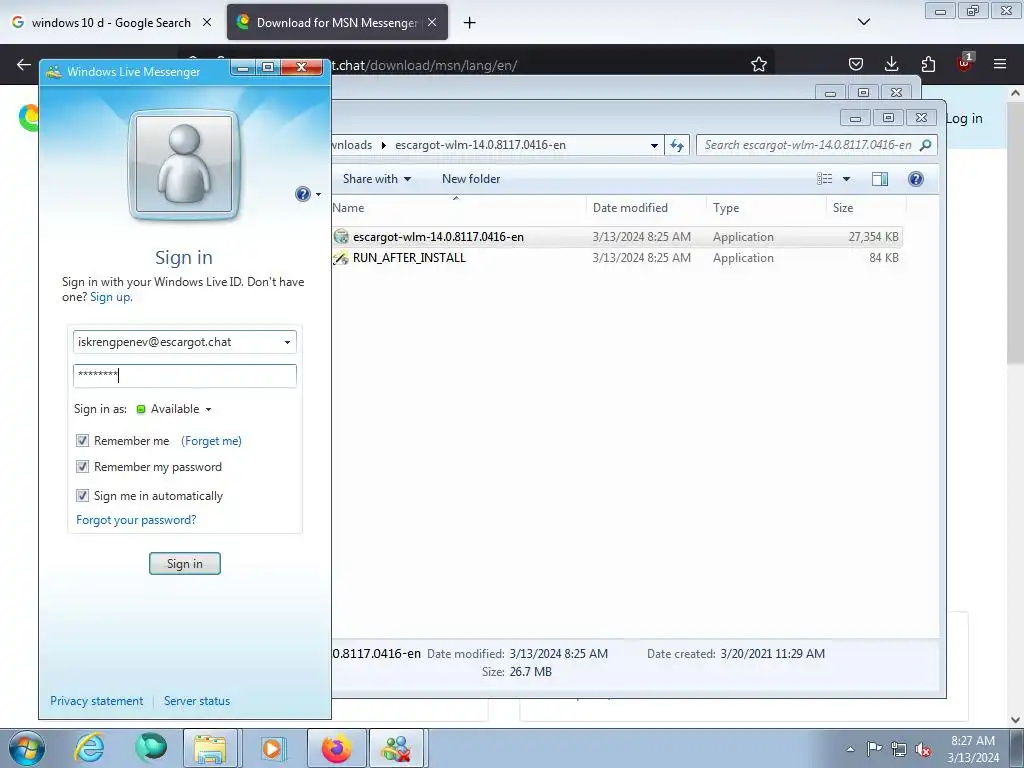
Task: Open Windows Media Player from taskbar
Action: (x=272, y=748)
